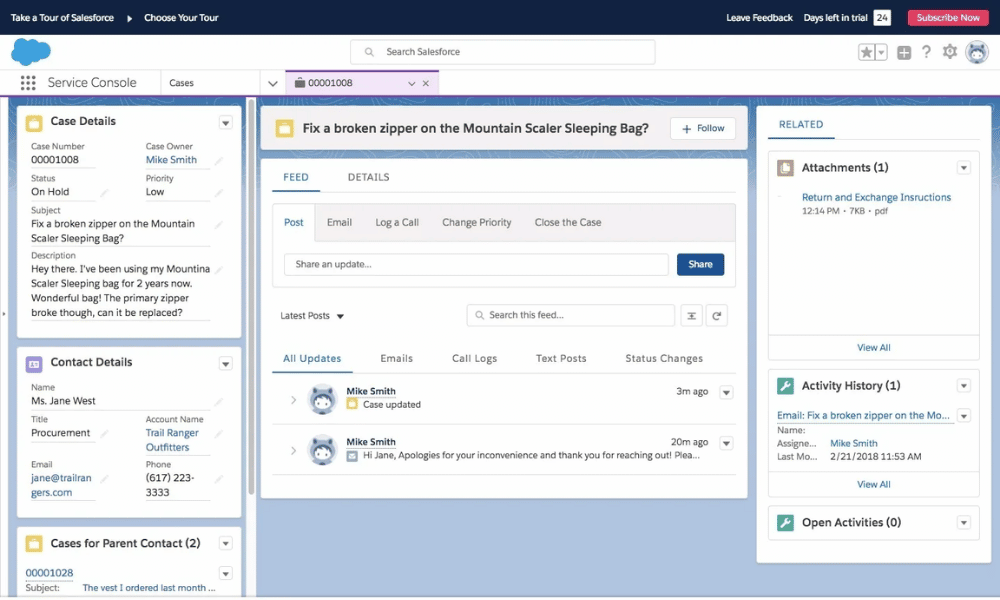This screenshot has width=1000, height=600.
Task: Edit the contact Email pencil icon
Action: pyautogui.click(x=104, y=478)
